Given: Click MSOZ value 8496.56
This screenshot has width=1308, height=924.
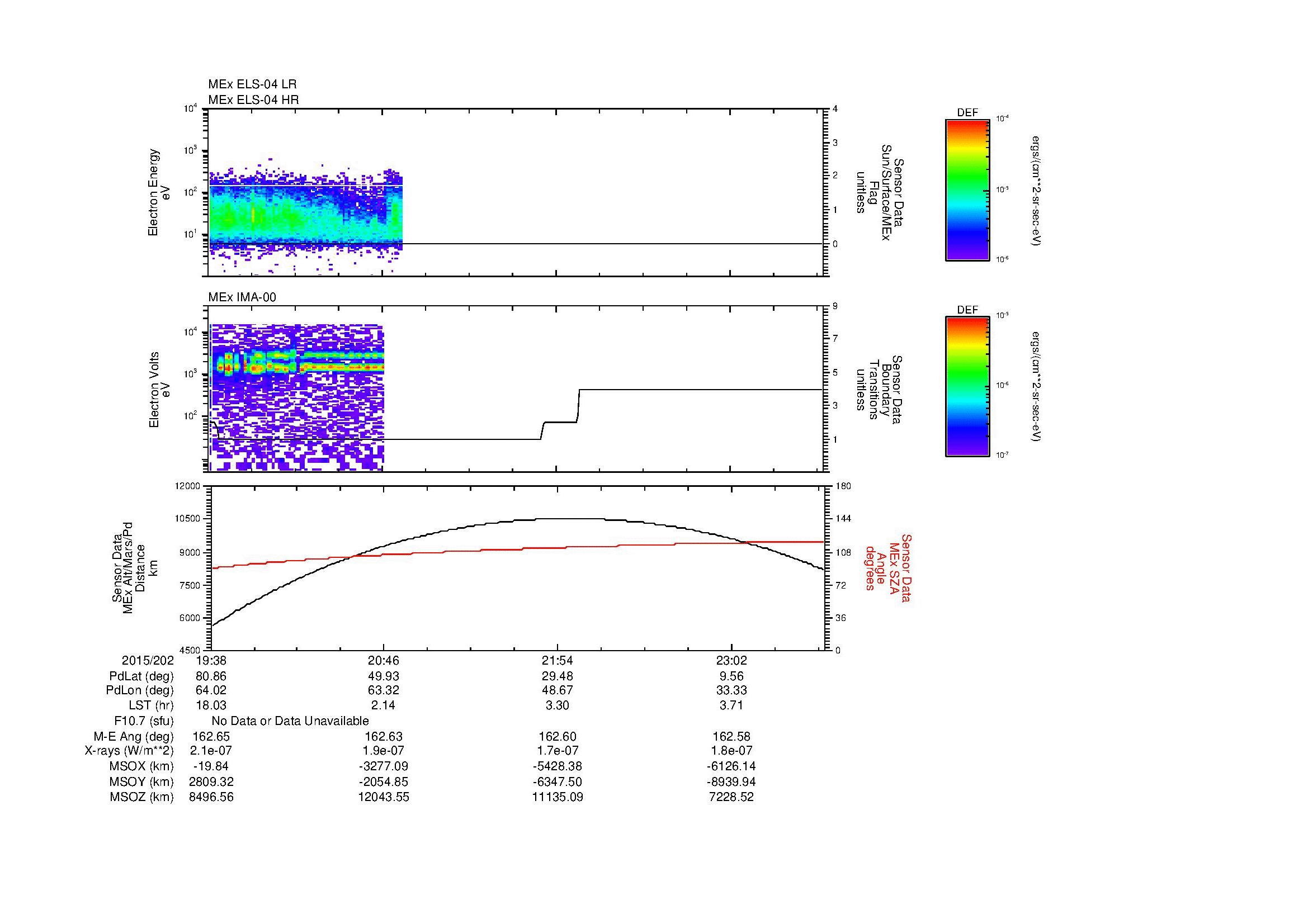Looking at the screenshot, I should (x=211, y=797).
